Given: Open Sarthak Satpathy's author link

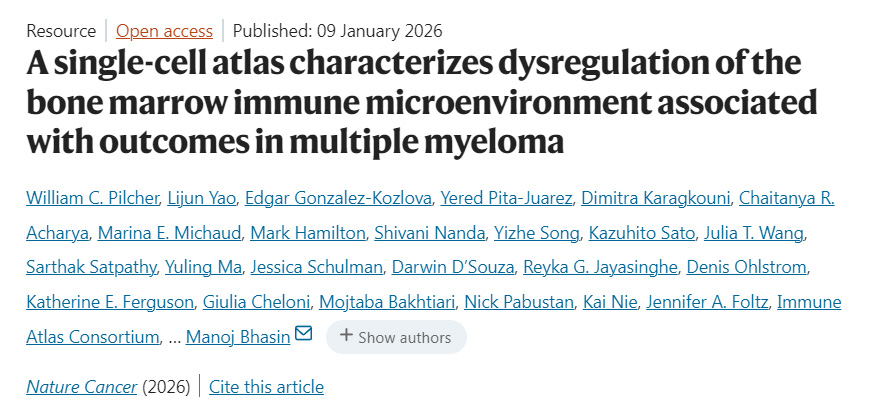Looking at the screenshot, I should (x=87, y=268).
